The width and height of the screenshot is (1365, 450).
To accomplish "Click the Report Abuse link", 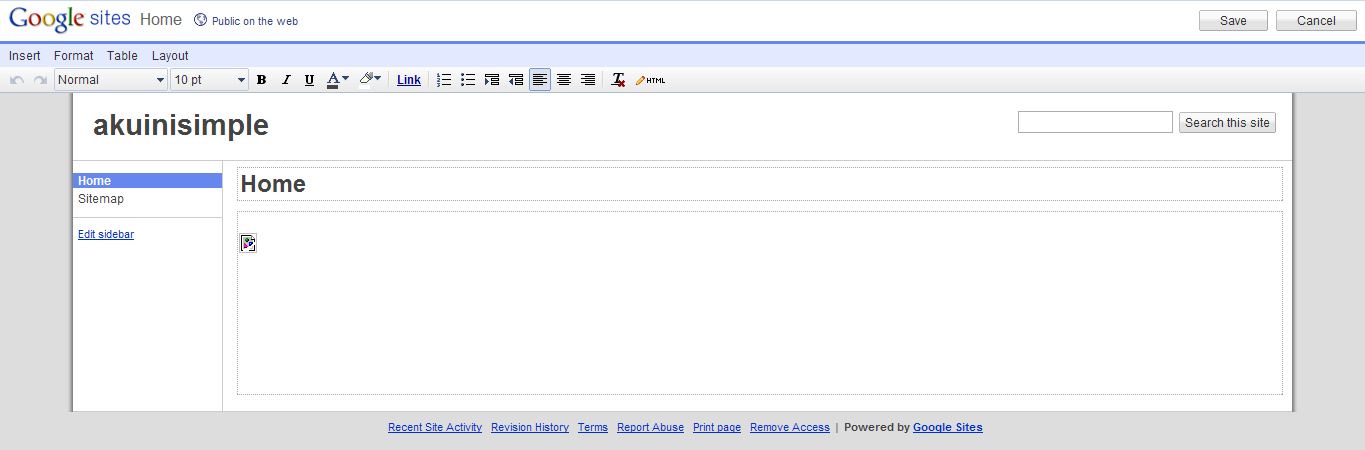I will (650, 427).
